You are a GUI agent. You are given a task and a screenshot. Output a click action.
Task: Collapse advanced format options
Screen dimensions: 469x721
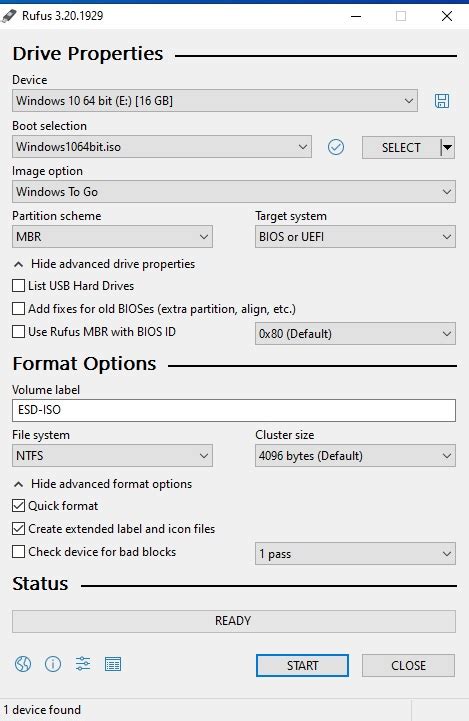pos(103,484)
